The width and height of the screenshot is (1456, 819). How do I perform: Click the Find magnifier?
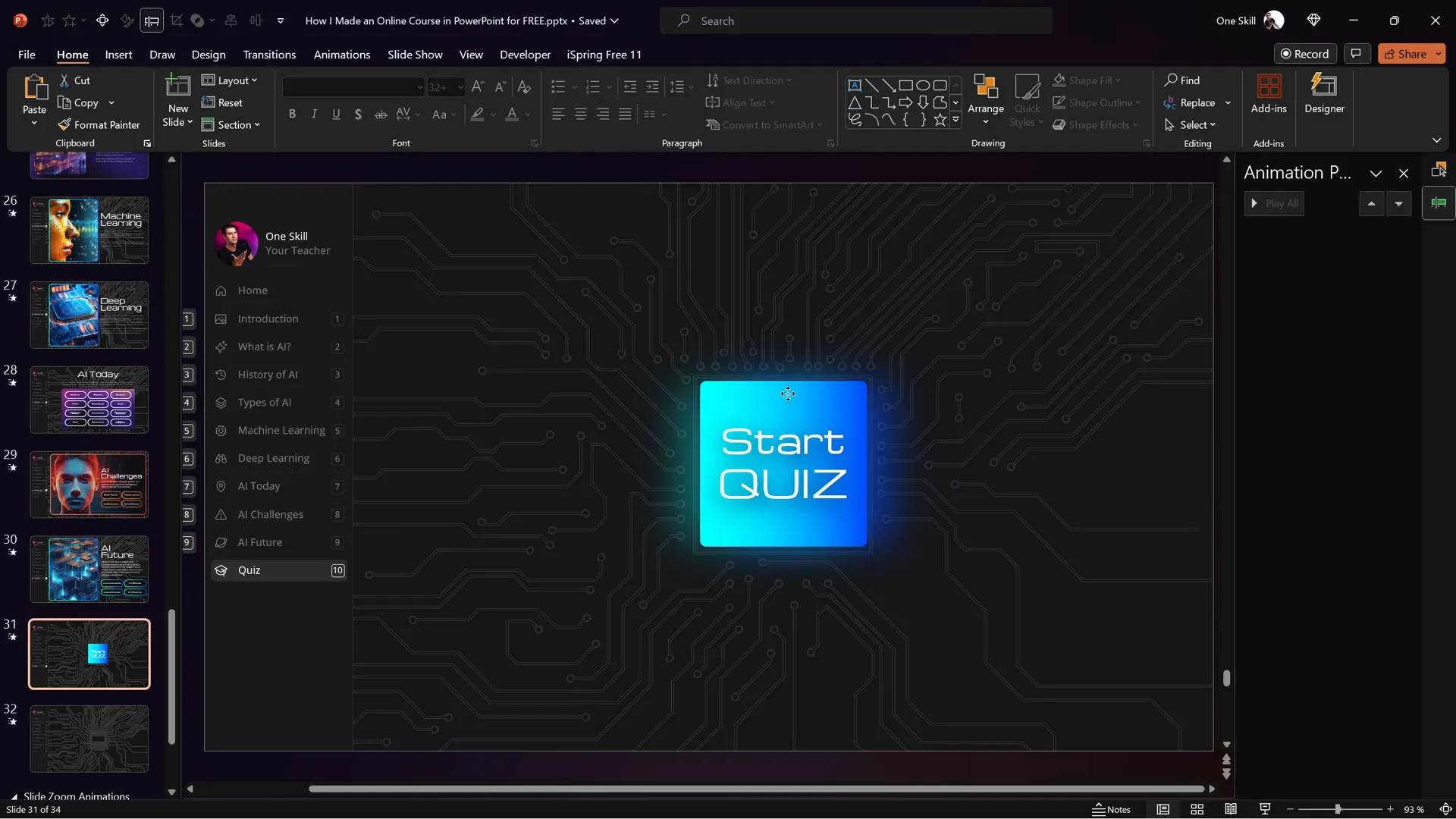[x=1172, y=80]
